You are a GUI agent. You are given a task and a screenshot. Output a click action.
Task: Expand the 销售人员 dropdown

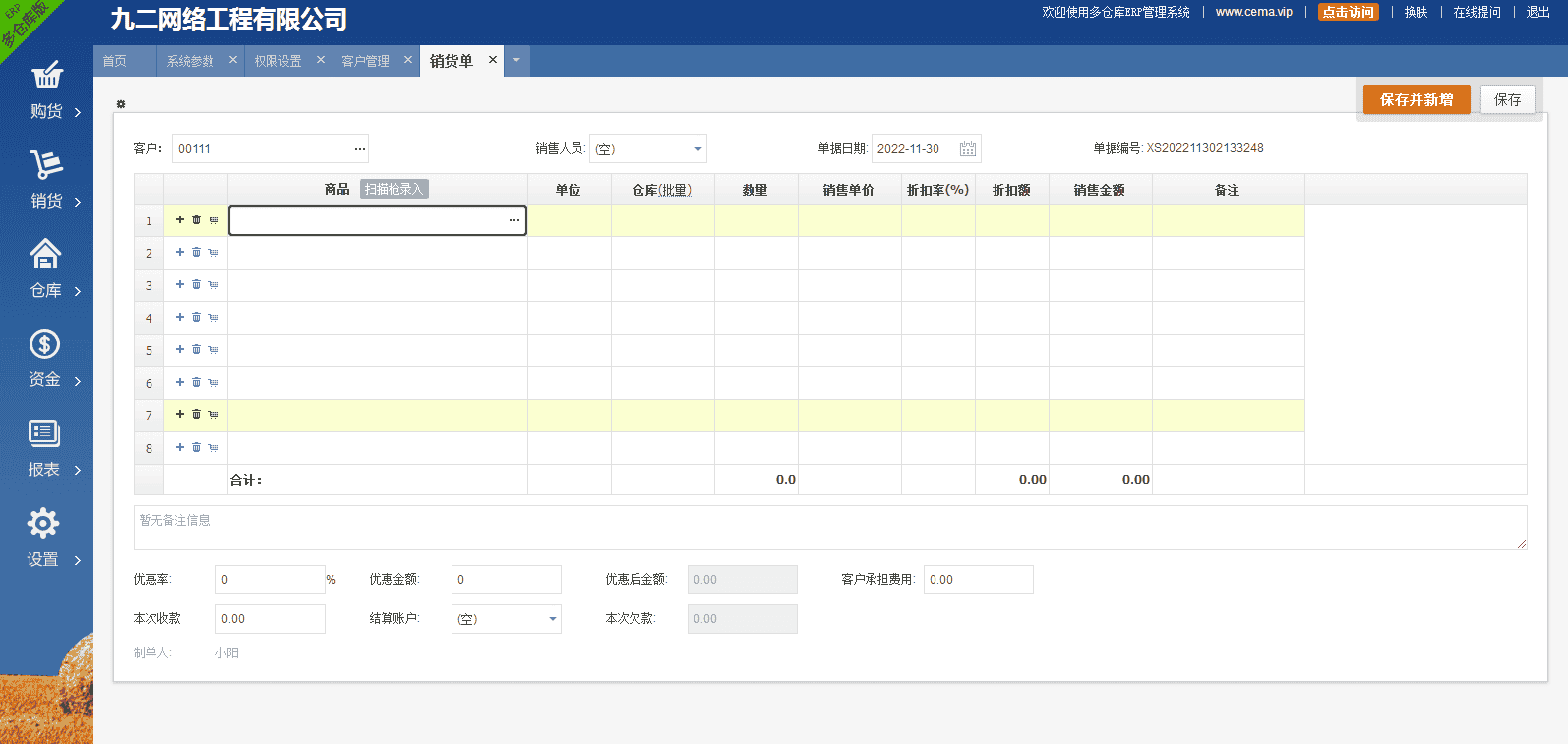[697, 149]
